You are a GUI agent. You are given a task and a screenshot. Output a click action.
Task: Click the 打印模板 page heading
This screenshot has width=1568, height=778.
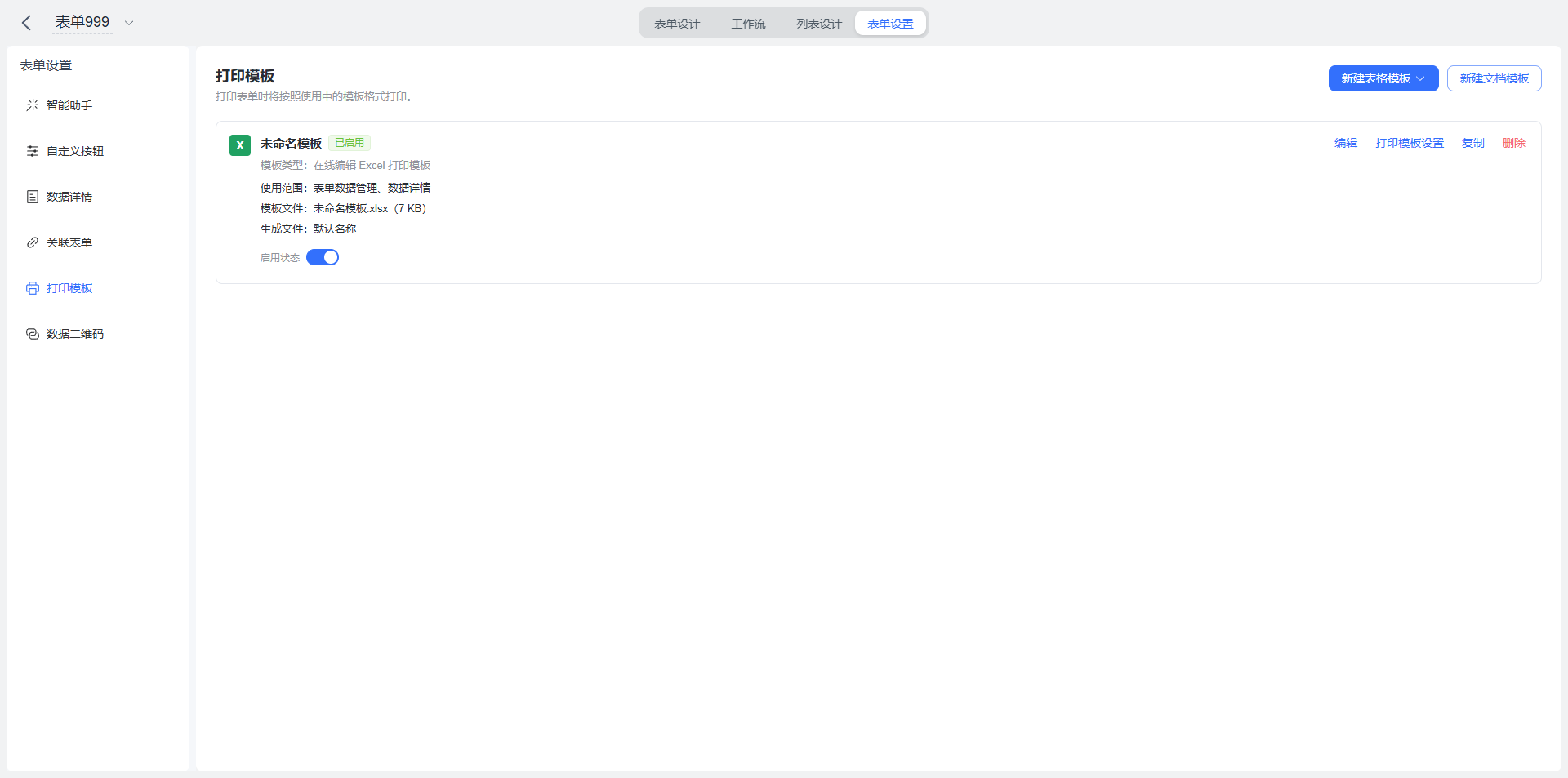(245, 76)
